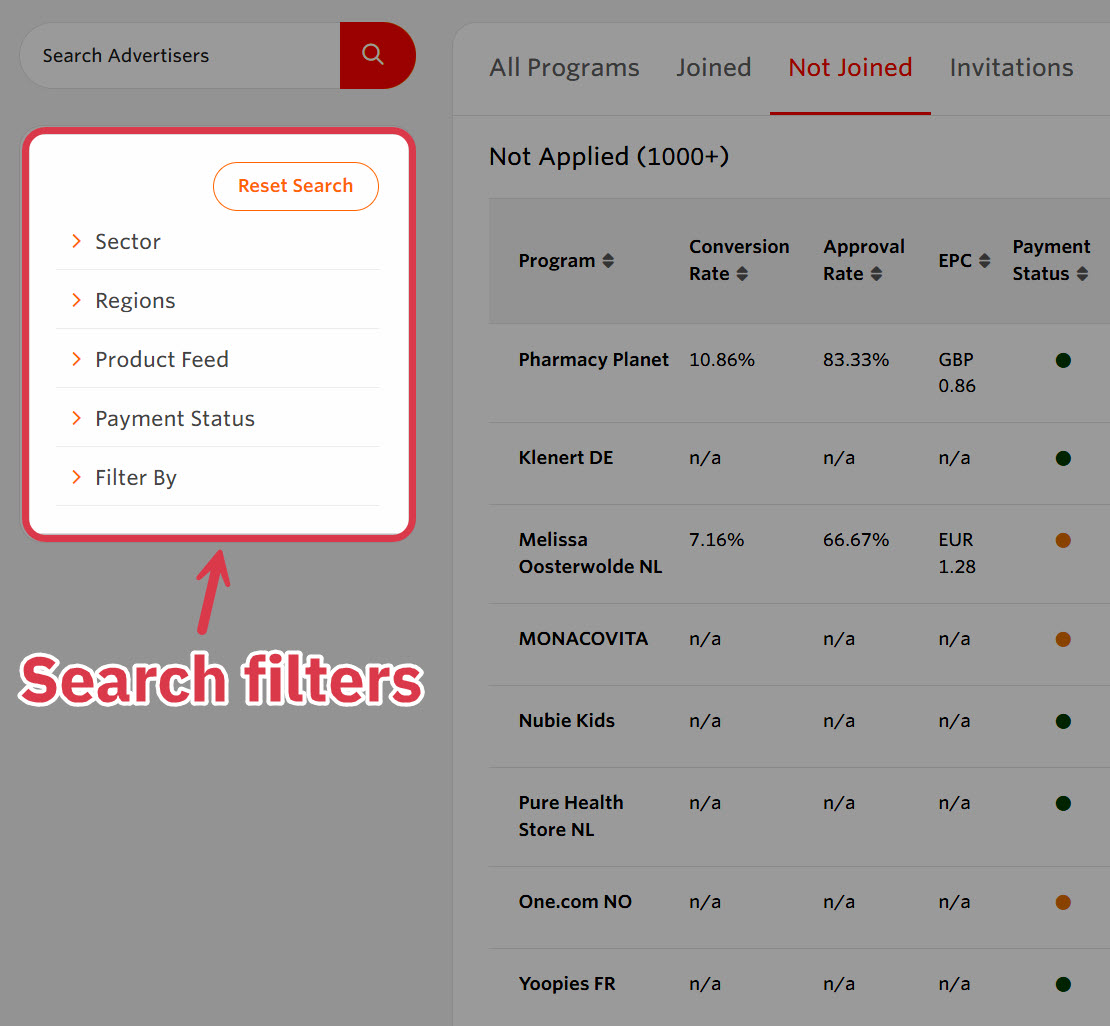This screenshot has width=1110, height=1026.
Task: Click MONACOVITA orange payment status dot
Action: (x=1063, y=639)
